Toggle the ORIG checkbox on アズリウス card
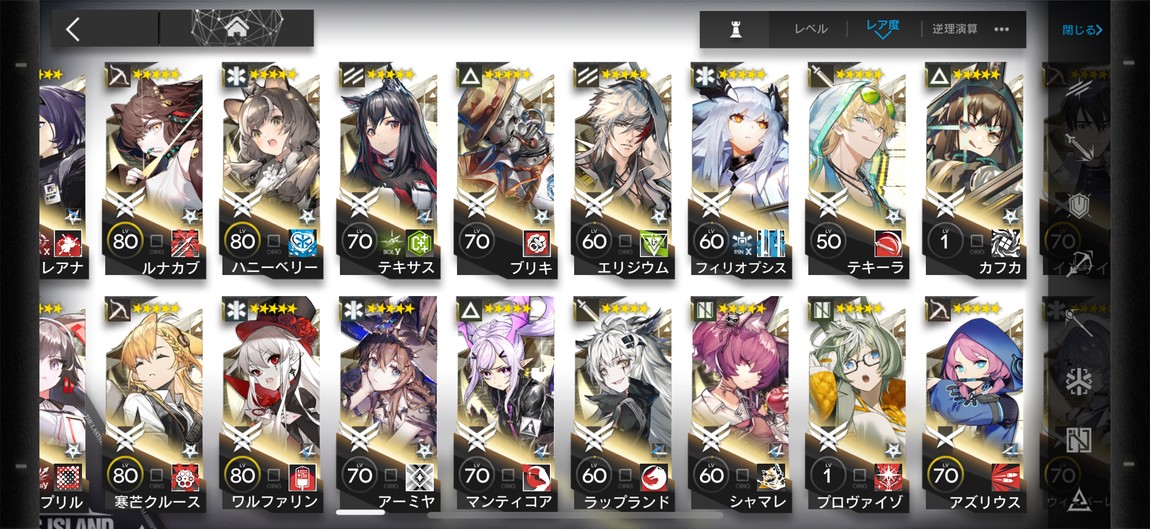 point(976,476)
